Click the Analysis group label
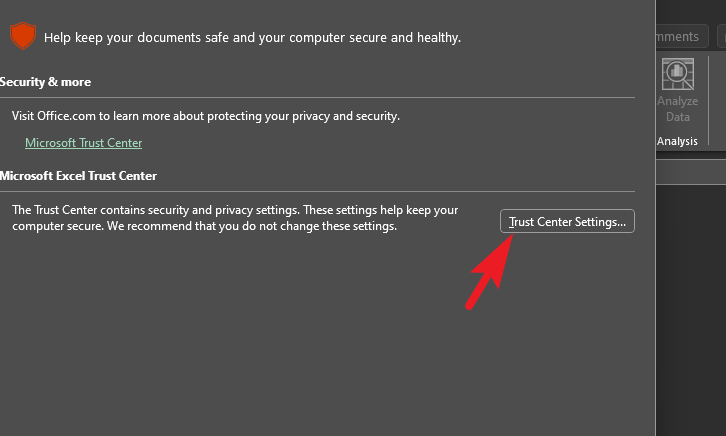This screenshot has height=436, width=726. [x=677, y=141]
